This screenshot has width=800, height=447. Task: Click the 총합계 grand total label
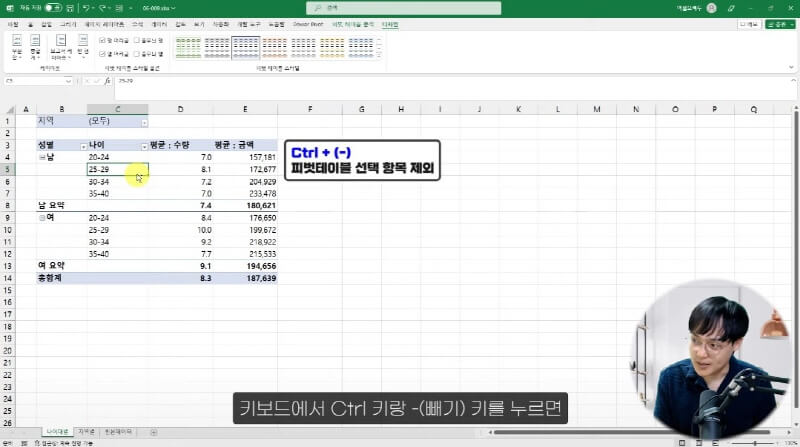pyautogui.click(x=49, y=278)
